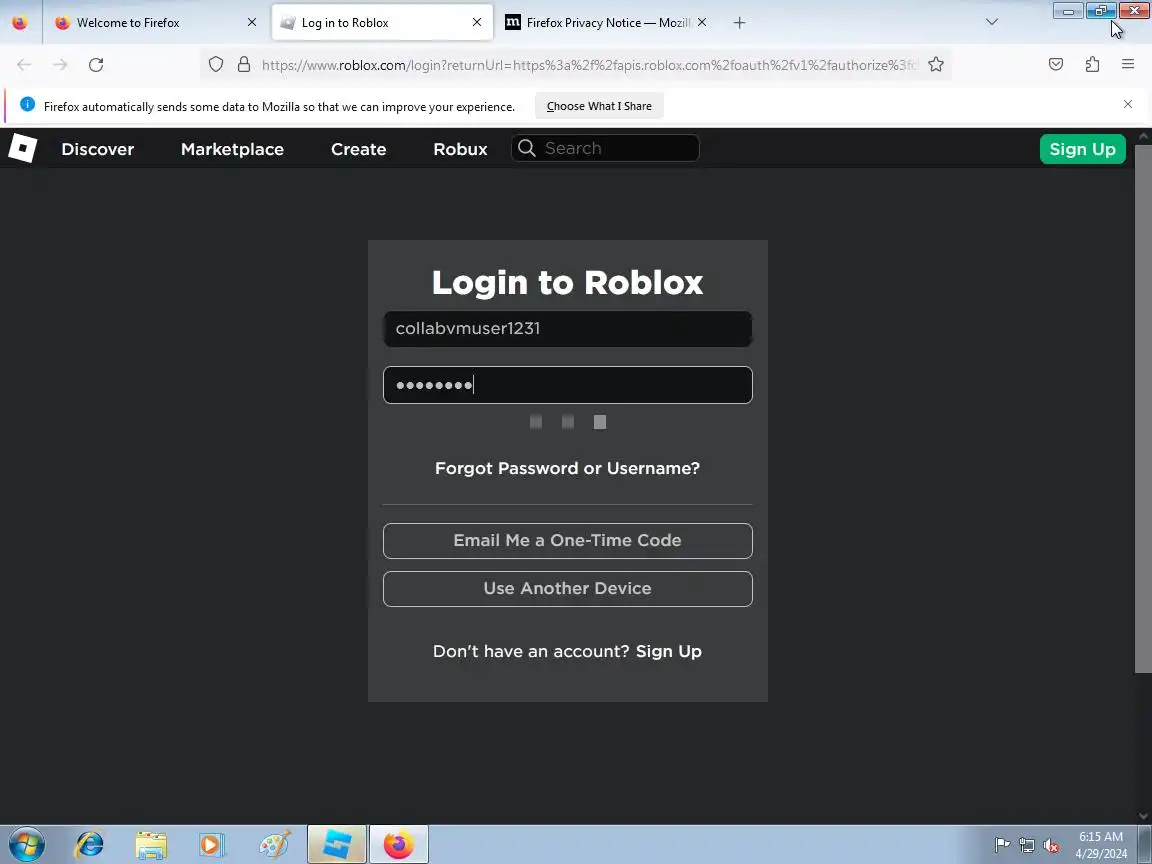Image resolution: width=1152 pixels, height=864 pixels.
Task: Open Windows Media Player from taskbar
Action: coord(212,845)
